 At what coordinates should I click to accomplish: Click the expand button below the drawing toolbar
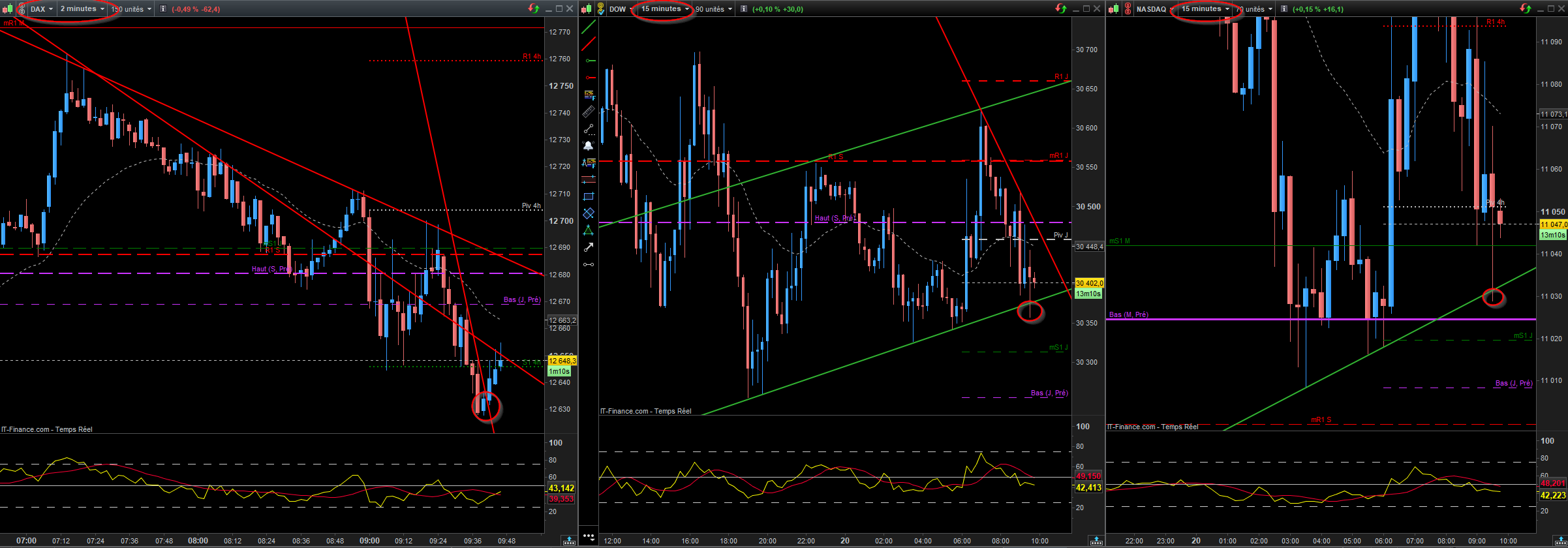(589, 538)
